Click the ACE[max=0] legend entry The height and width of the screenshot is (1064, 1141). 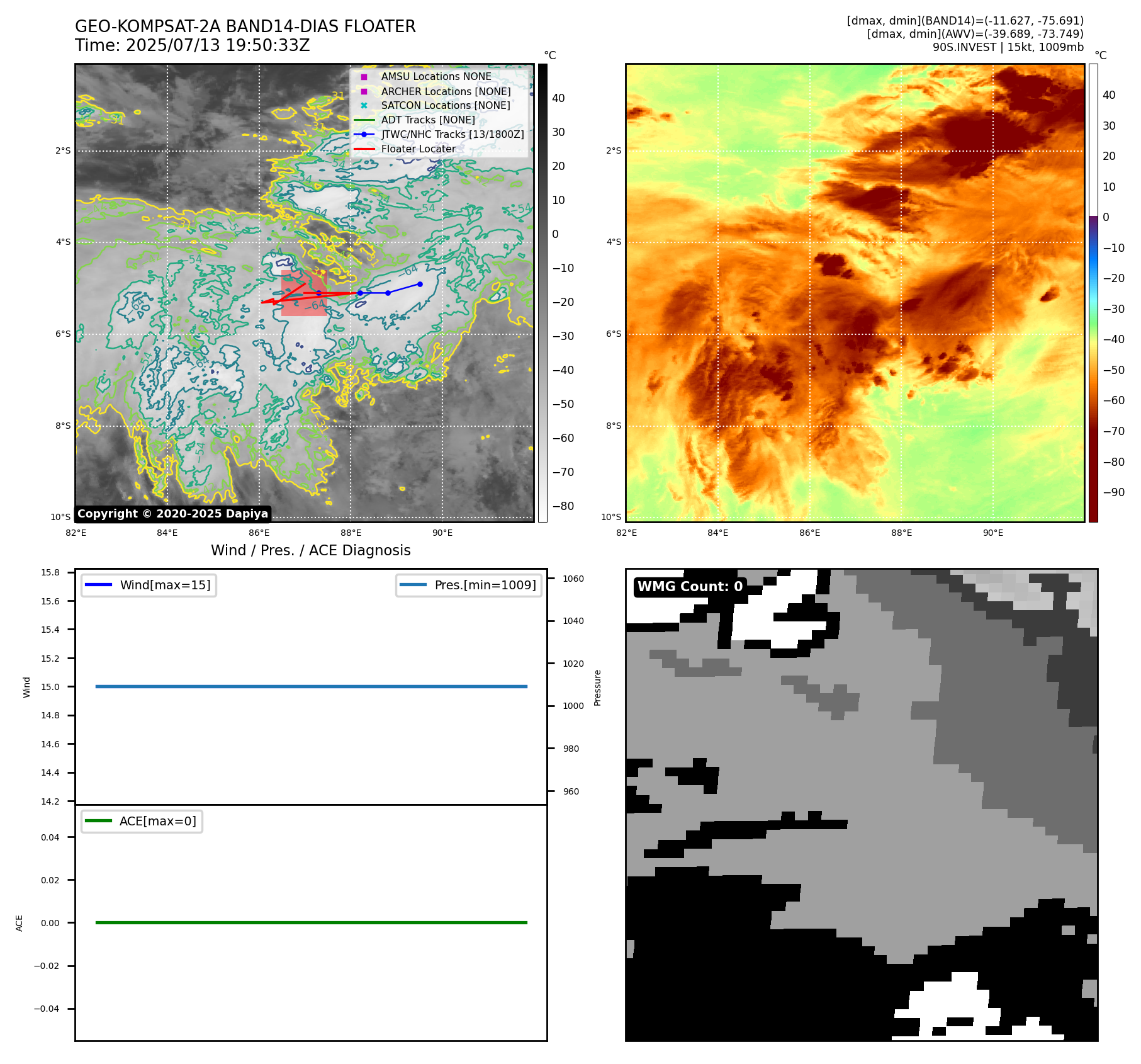142,821
